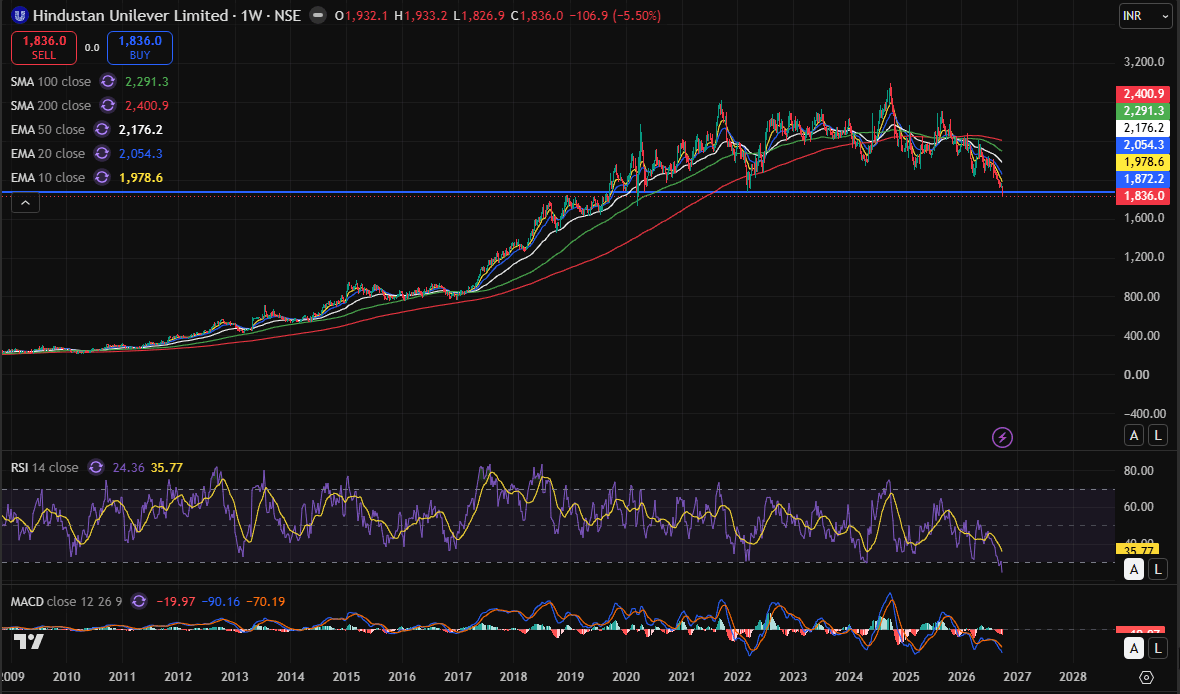
Task: Click the blue 2,054.3 price label
Action: pos(1143,145)
